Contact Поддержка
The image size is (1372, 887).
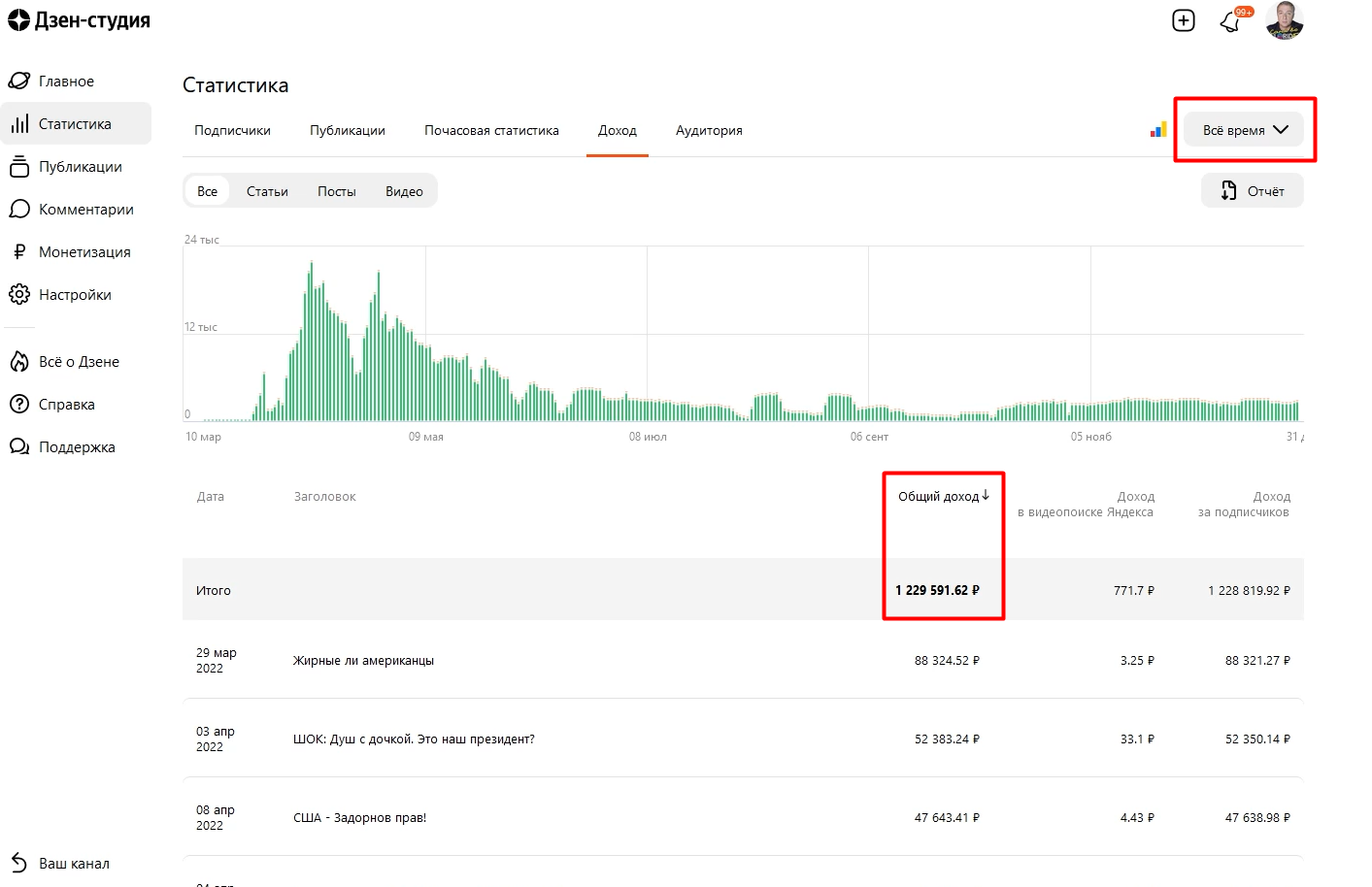coord(77,447)
